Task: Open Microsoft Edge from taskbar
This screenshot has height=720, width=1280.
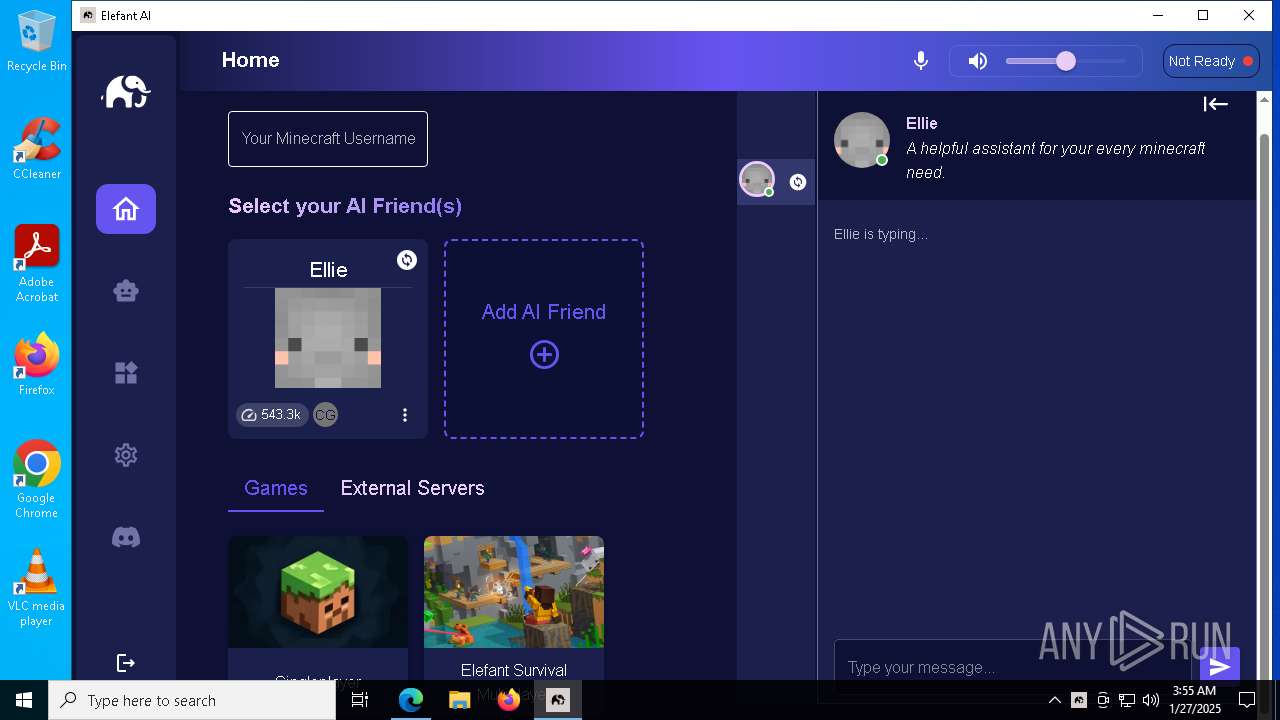Action: click(x=411, y=700)
